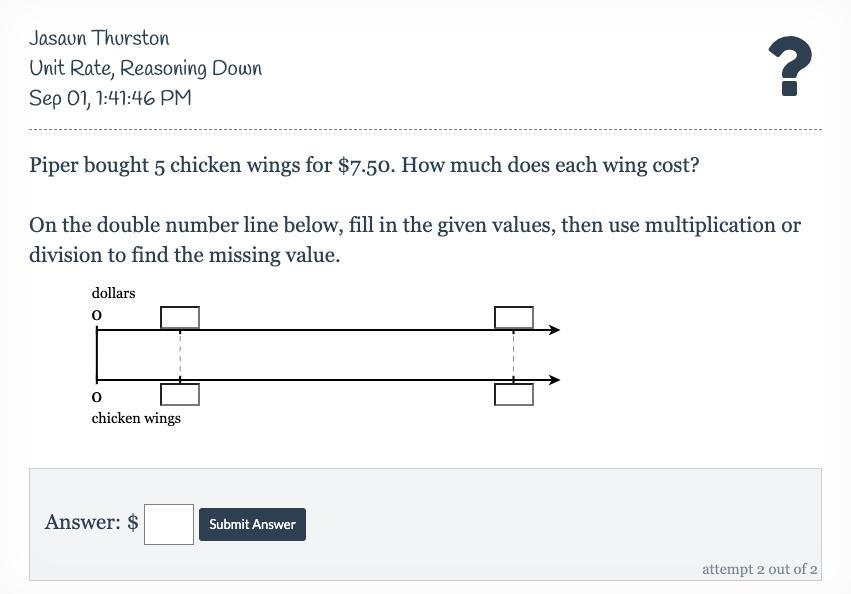Select the right dollars box on number line

pyautogui.click(x=514, y=317)
